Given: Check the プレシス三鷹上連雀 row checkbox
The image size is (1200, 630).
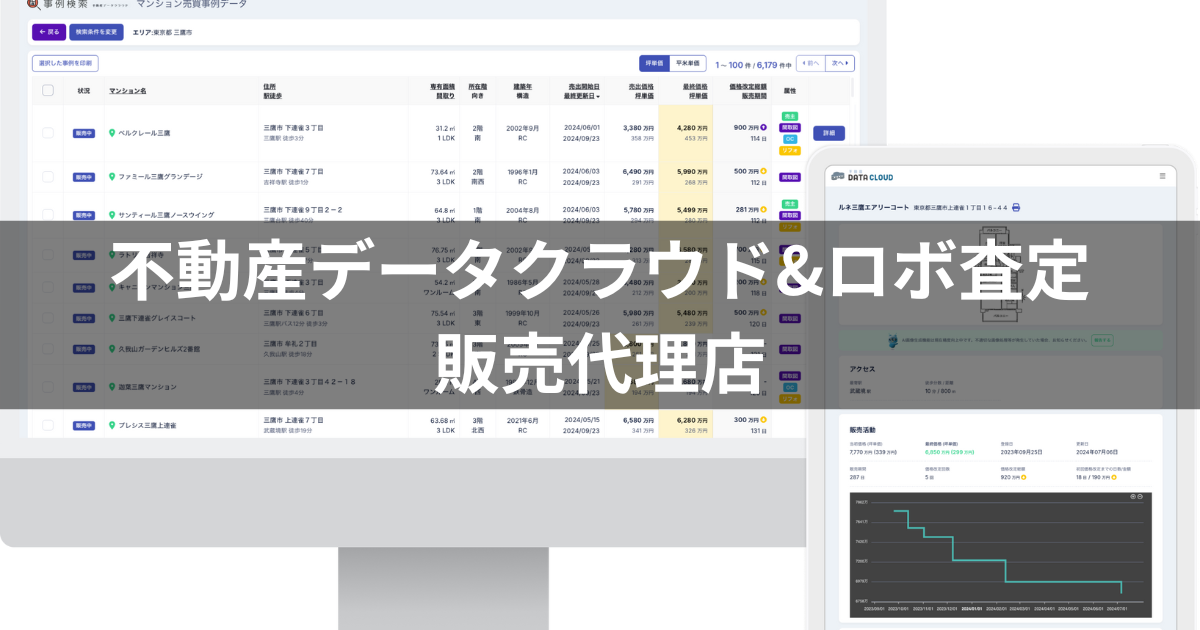Looking at the screenshot, I should click(x=48, y=425).
